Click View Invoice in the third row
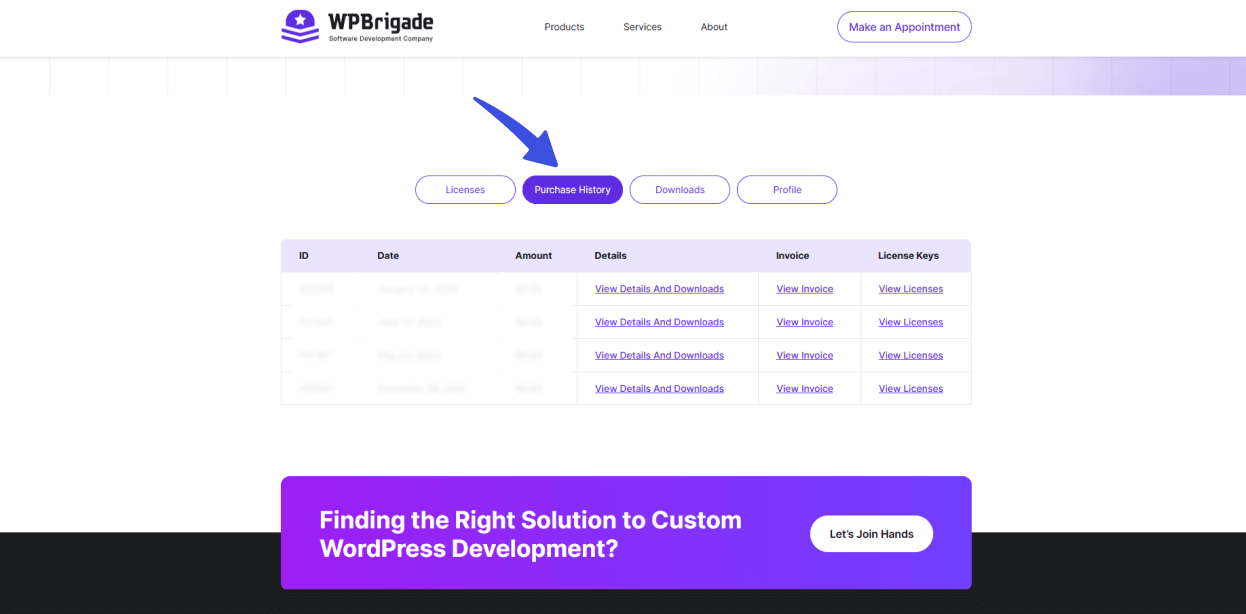 [804, 356]
